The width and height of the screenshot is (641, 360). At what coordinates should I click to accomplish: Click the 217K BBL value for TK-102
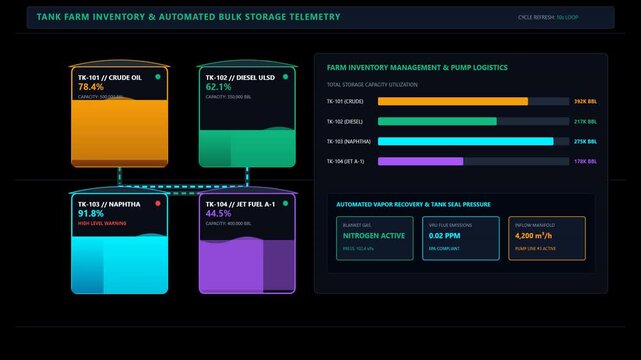point(585,121)
